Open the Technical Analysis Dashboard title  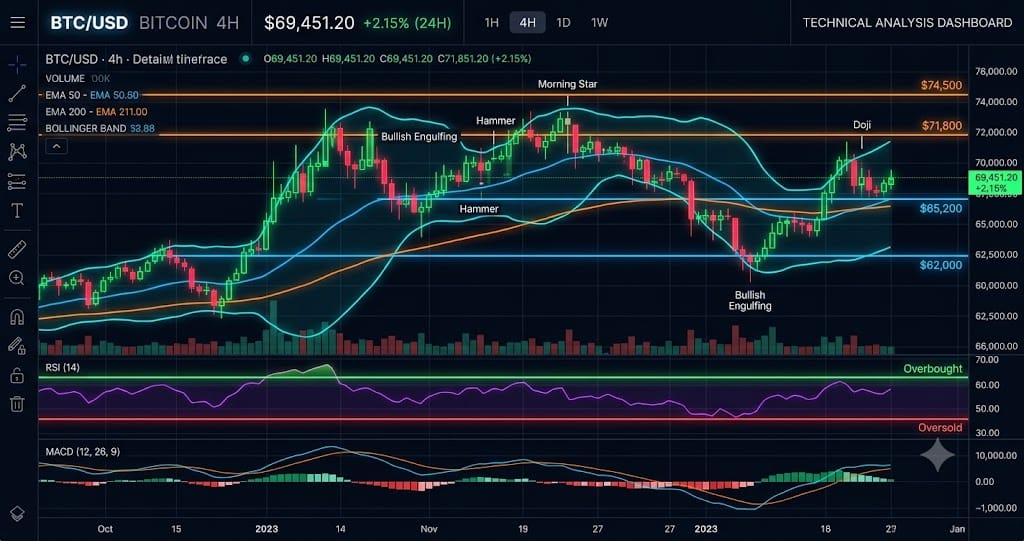coord(907,23)
